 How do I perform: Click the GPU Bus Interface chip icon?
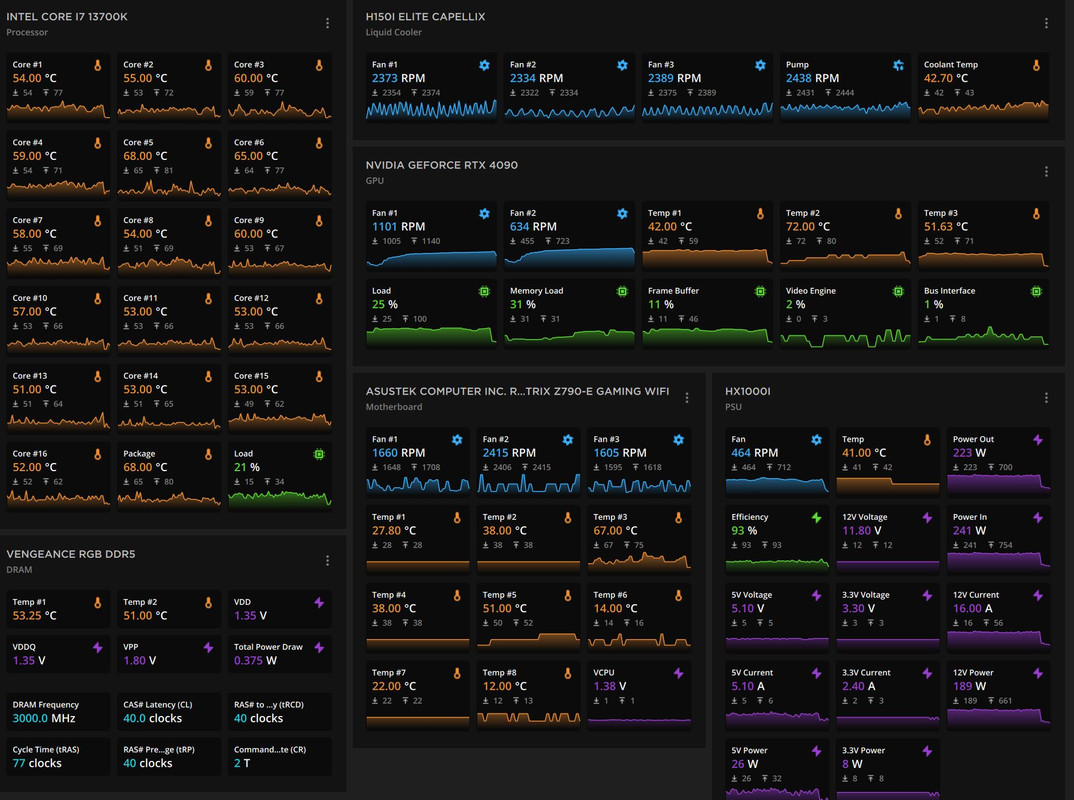(x=1036, y=292)
